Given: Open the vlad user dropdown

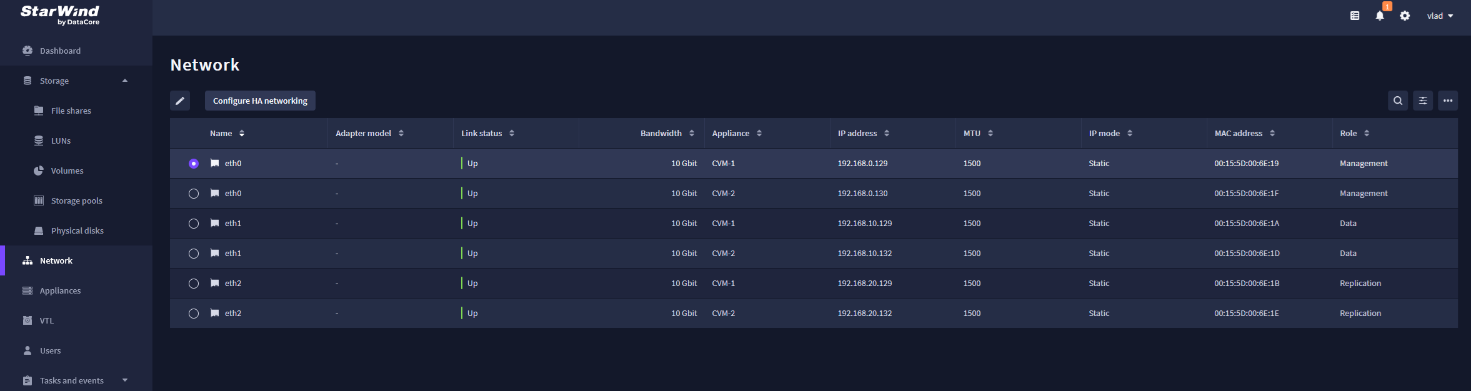Looking at the screenshot, I should click(x=1440, y=16).
